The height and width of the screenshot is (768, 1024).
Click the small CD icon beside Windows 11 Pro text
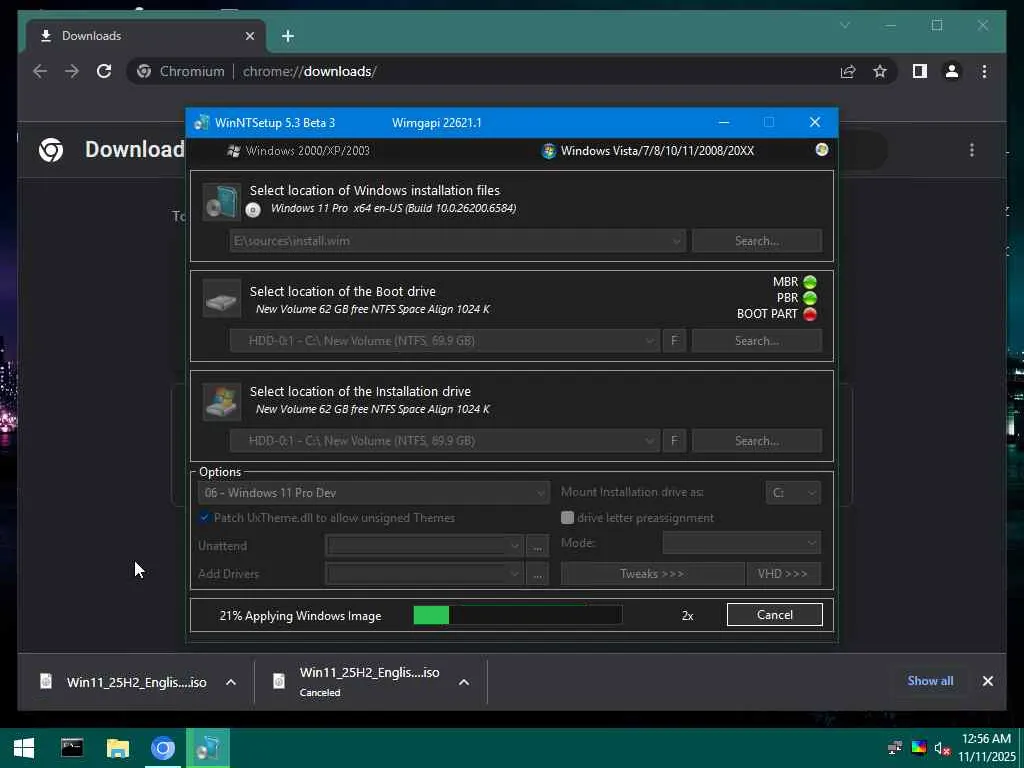pyautogui.click(x=253, y=210)
